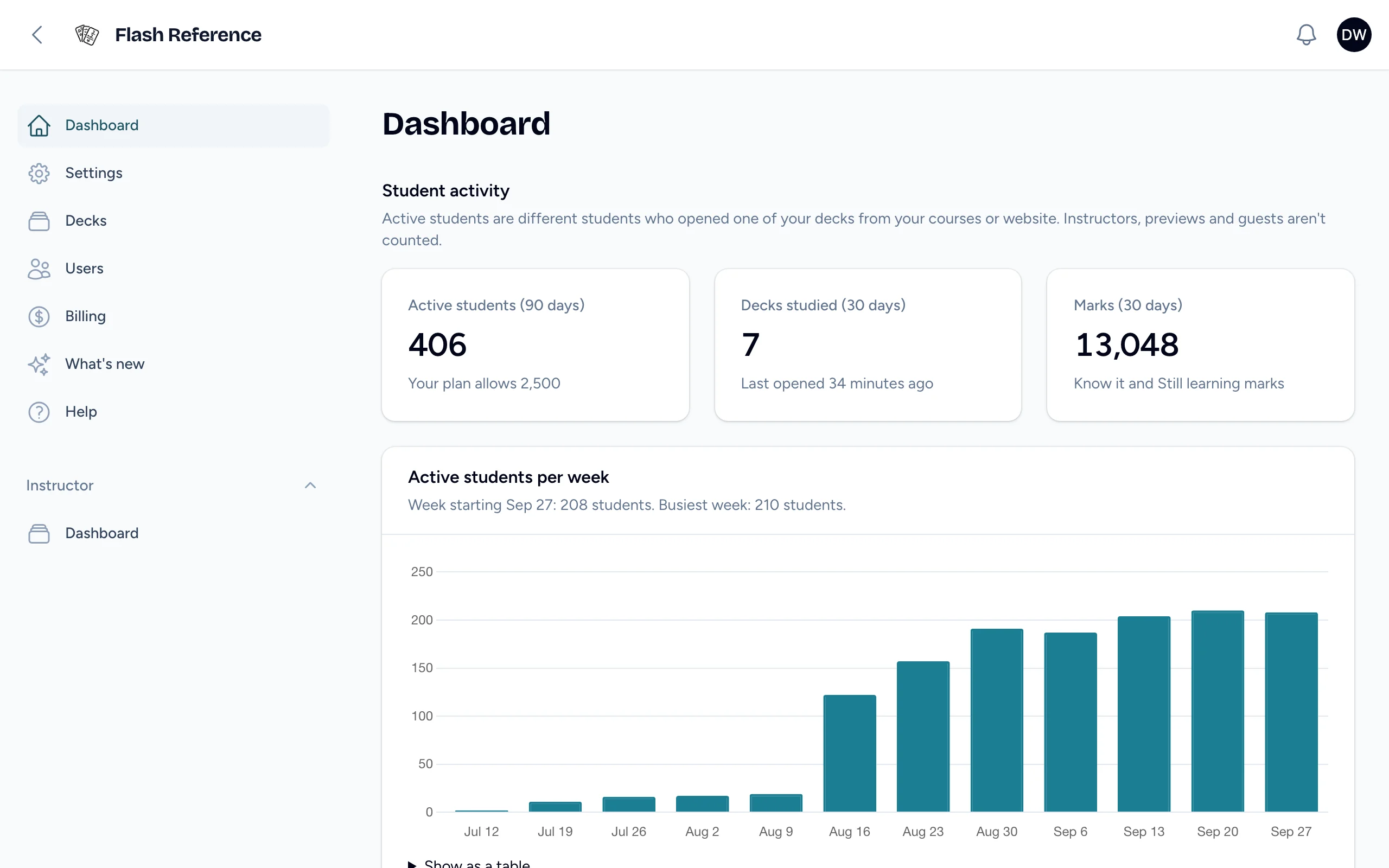Screen dimensions: 1389x868
Task: Click the Aug 30 bar in the chart
Action: 996,720
